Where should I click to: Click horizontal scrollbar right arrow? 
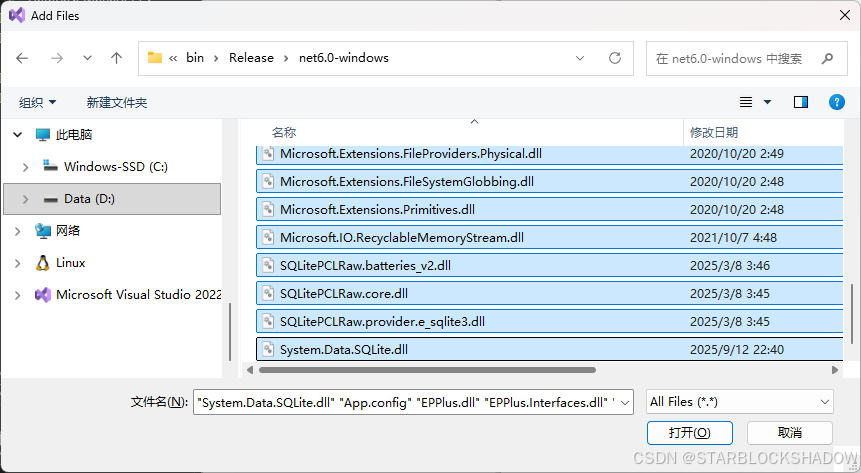(835, 370)
